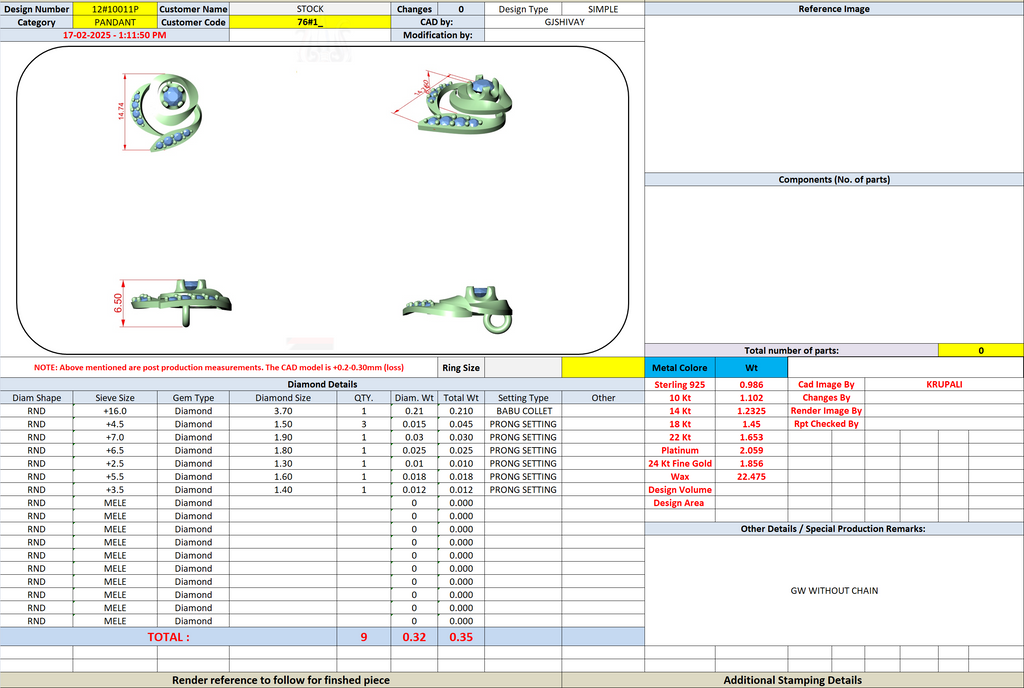
Task: Click the 'Metal Colore' blue header cell
Action: point(680,367)
